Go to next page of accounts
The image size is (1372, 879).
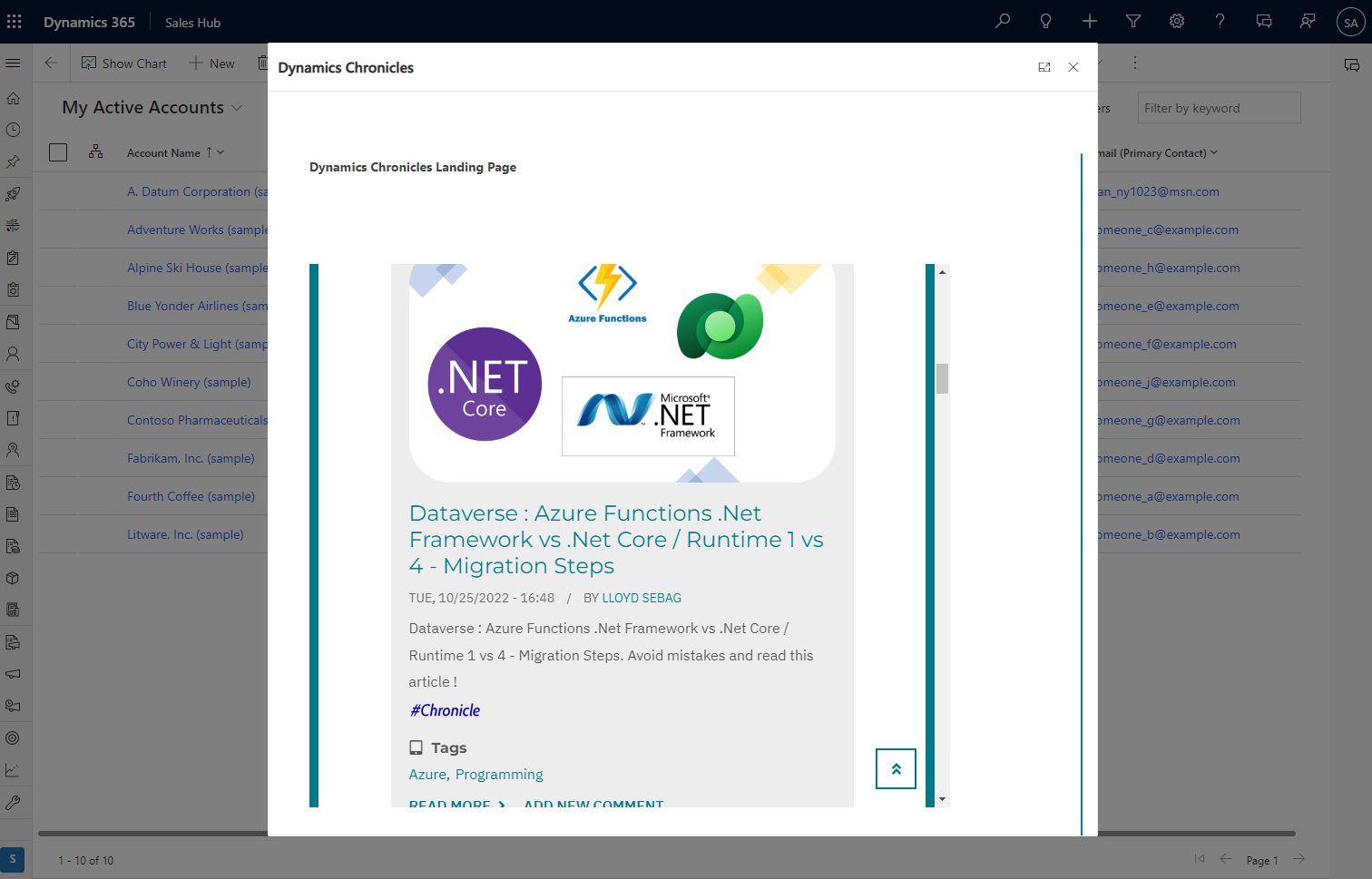point(1299,859)
